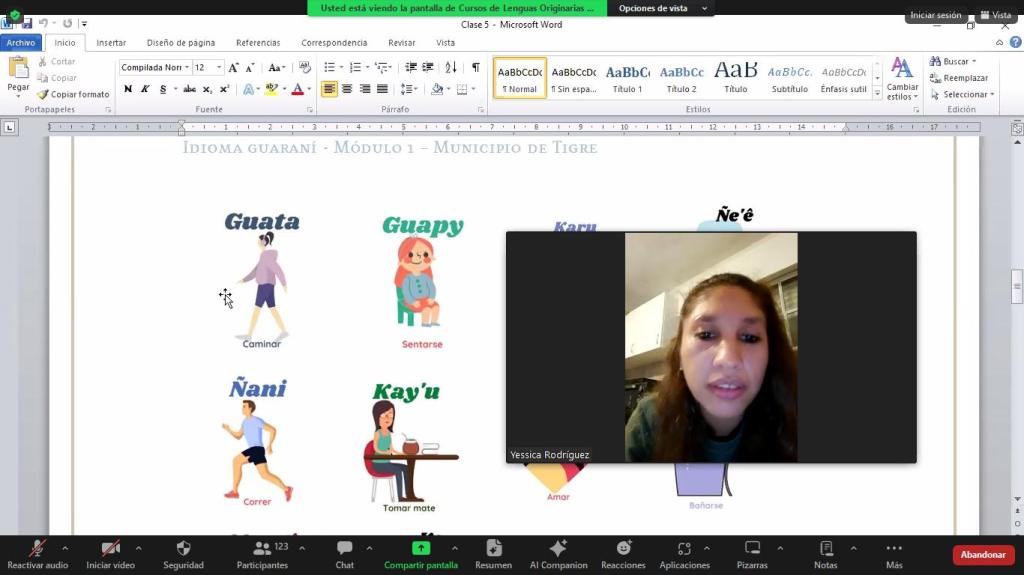This screenshot has height=575, width=1024.
Task: Open the Reacciones emoji icon
Action: click(623, 549)
